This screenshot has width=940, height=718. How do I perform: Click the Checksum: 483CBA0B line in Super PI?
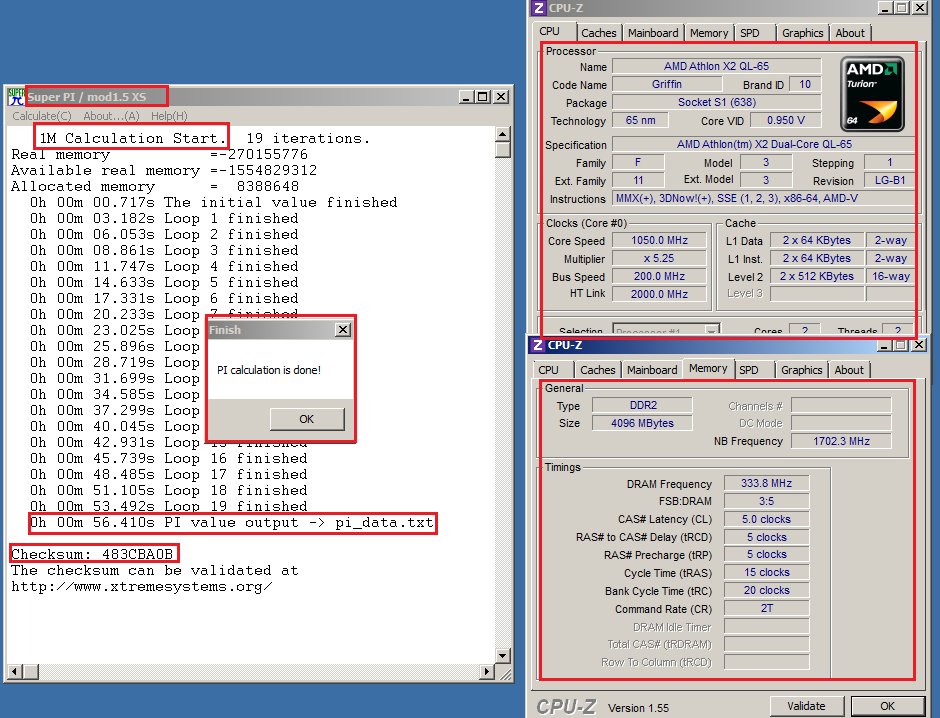click(x=92, y=554)
